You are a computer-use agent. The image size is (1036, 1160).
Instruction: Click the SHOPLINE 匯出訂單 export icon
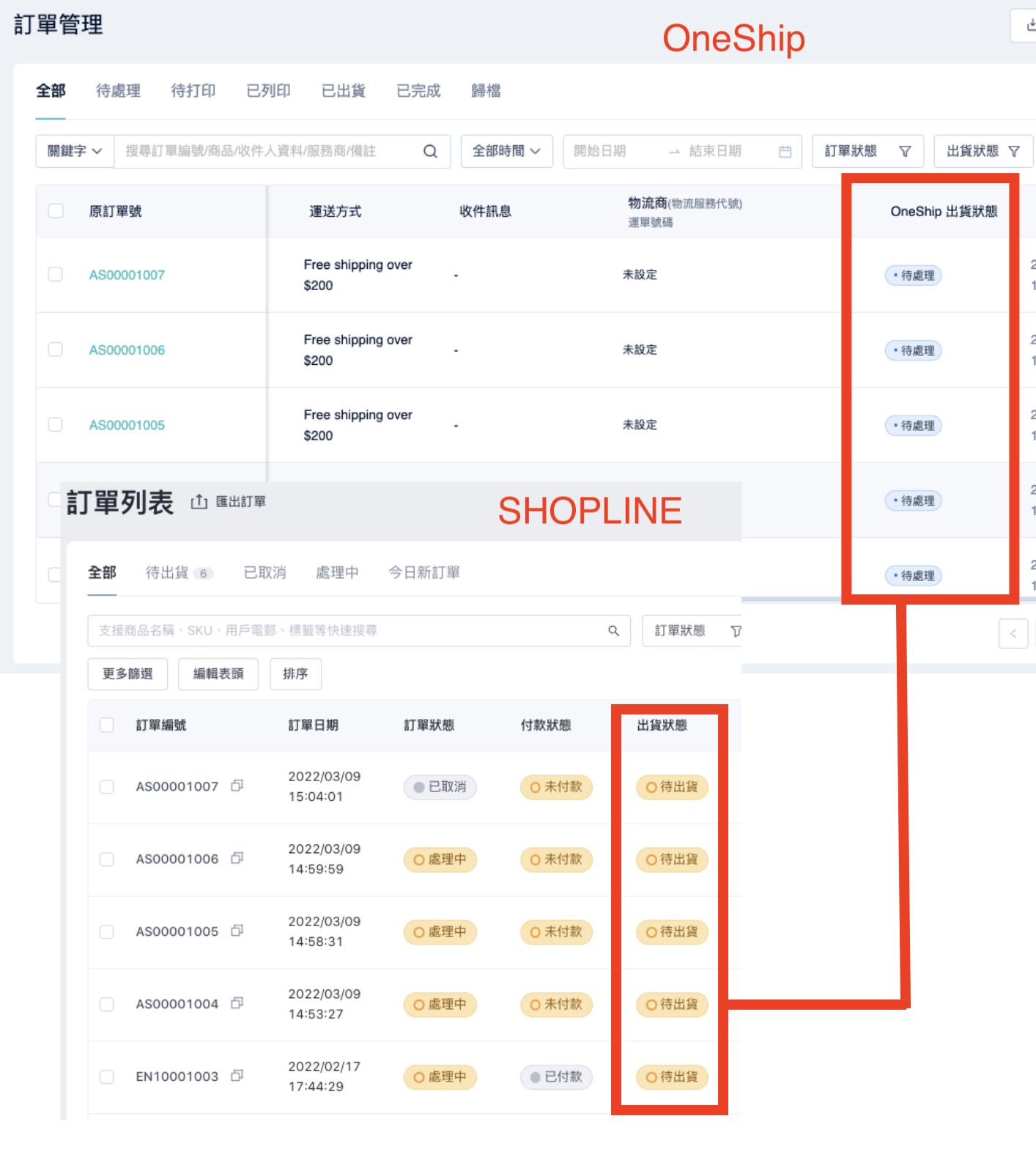click(199, 501)
